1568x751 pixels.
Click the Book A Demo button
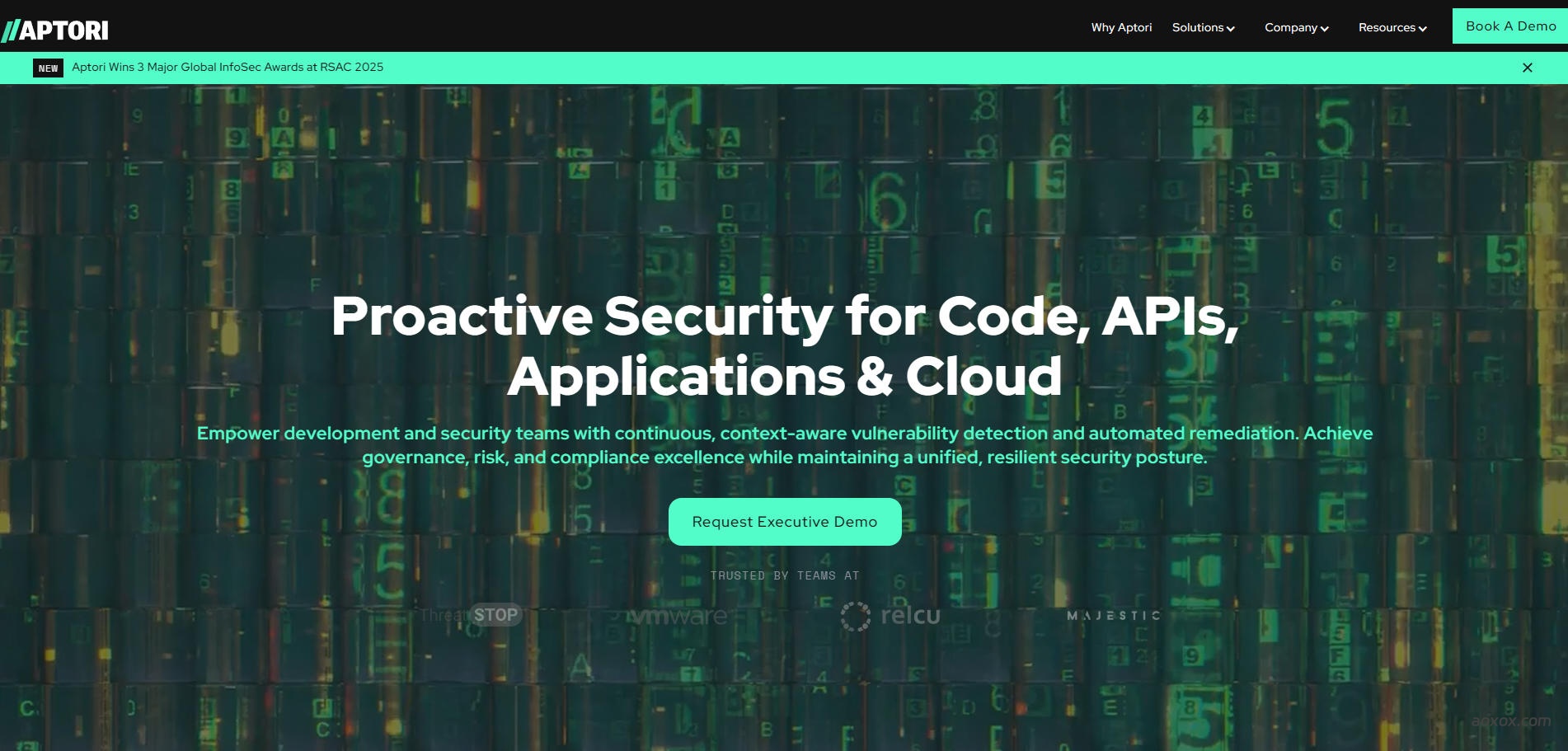click(x=1510, y=26)
